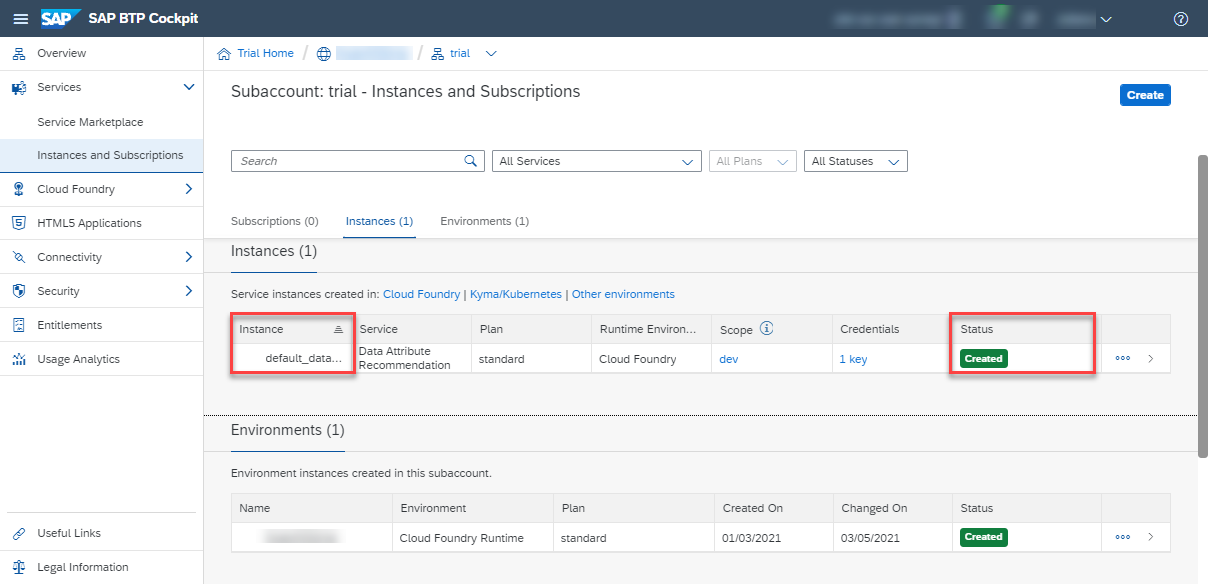Click the Entitlements sidebar icon
1208x584 pixels.
[x=18, y=325]
